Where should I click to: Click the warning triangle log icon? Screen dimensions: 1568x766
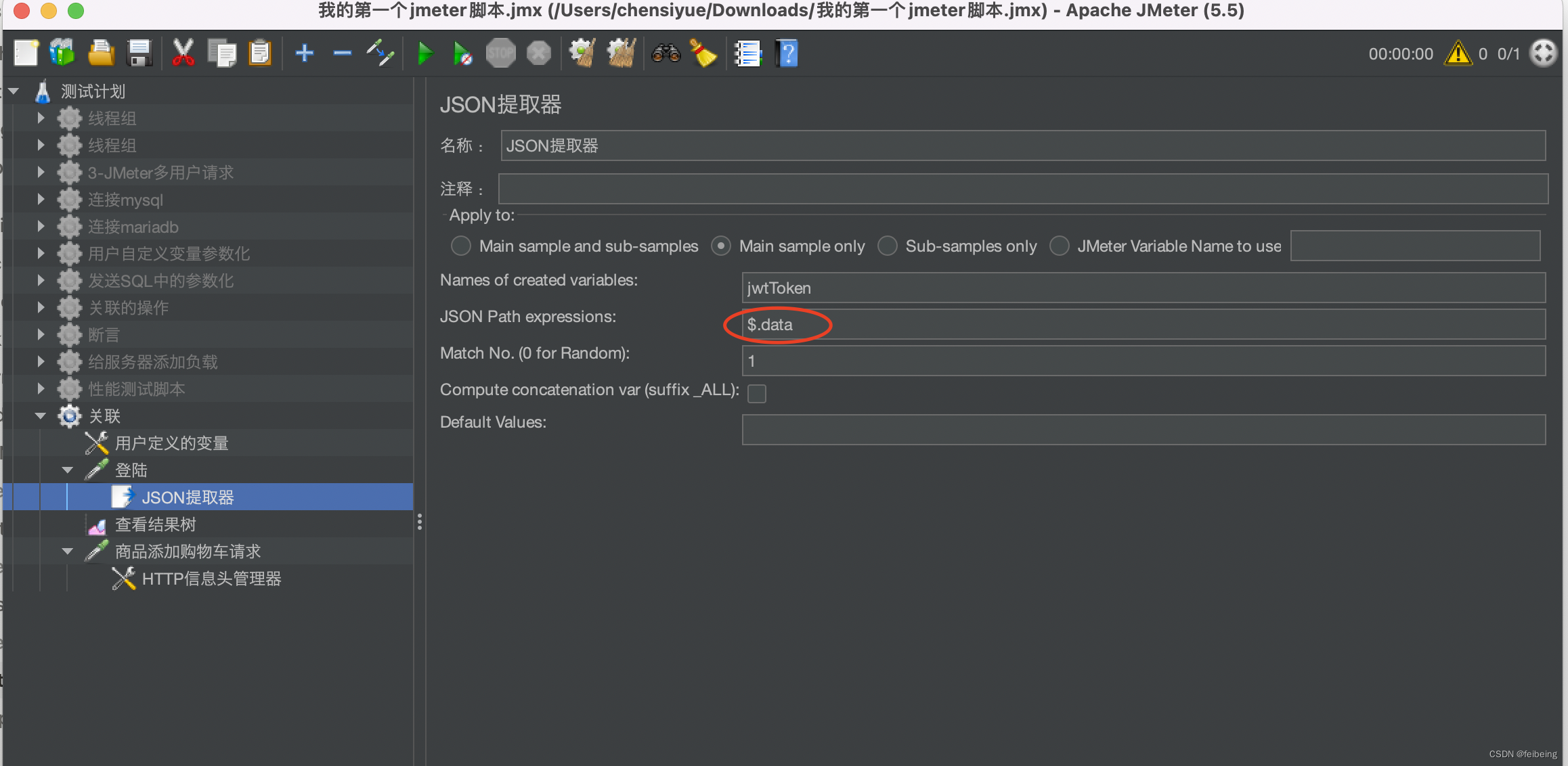coord(1458,53)
